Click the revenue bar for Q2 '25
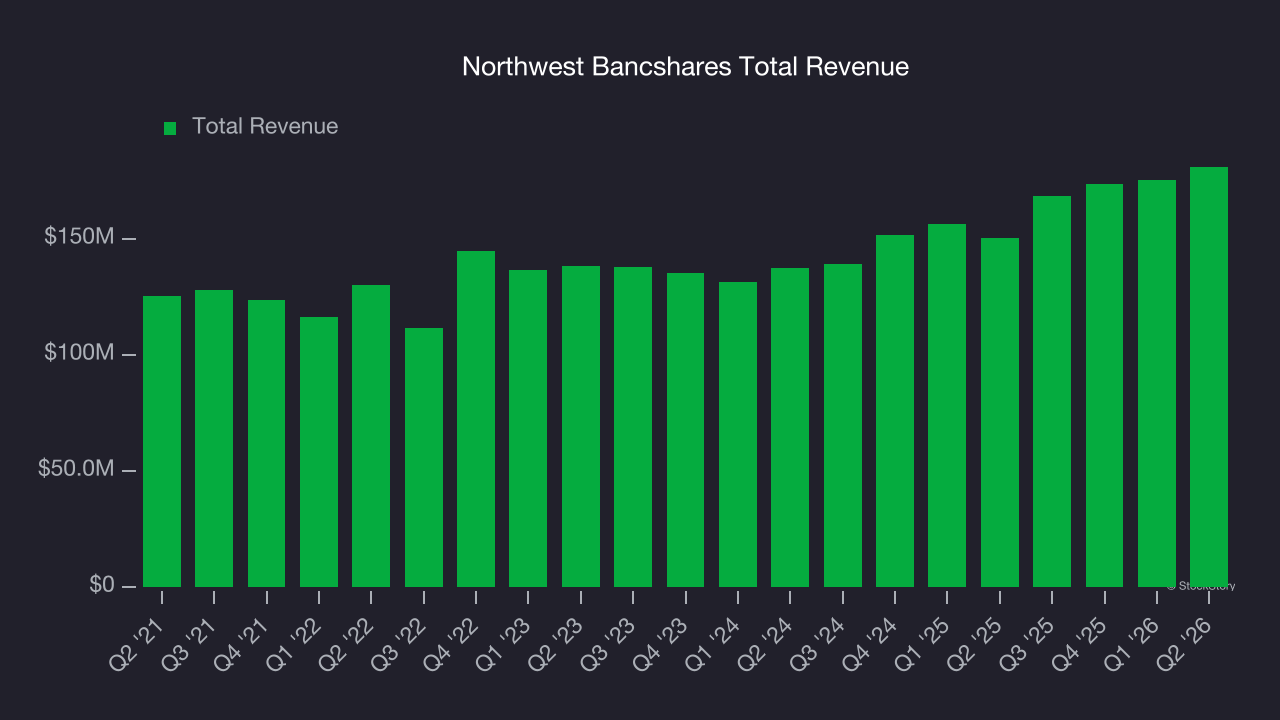1280x720 pixels. point(1000,412)
